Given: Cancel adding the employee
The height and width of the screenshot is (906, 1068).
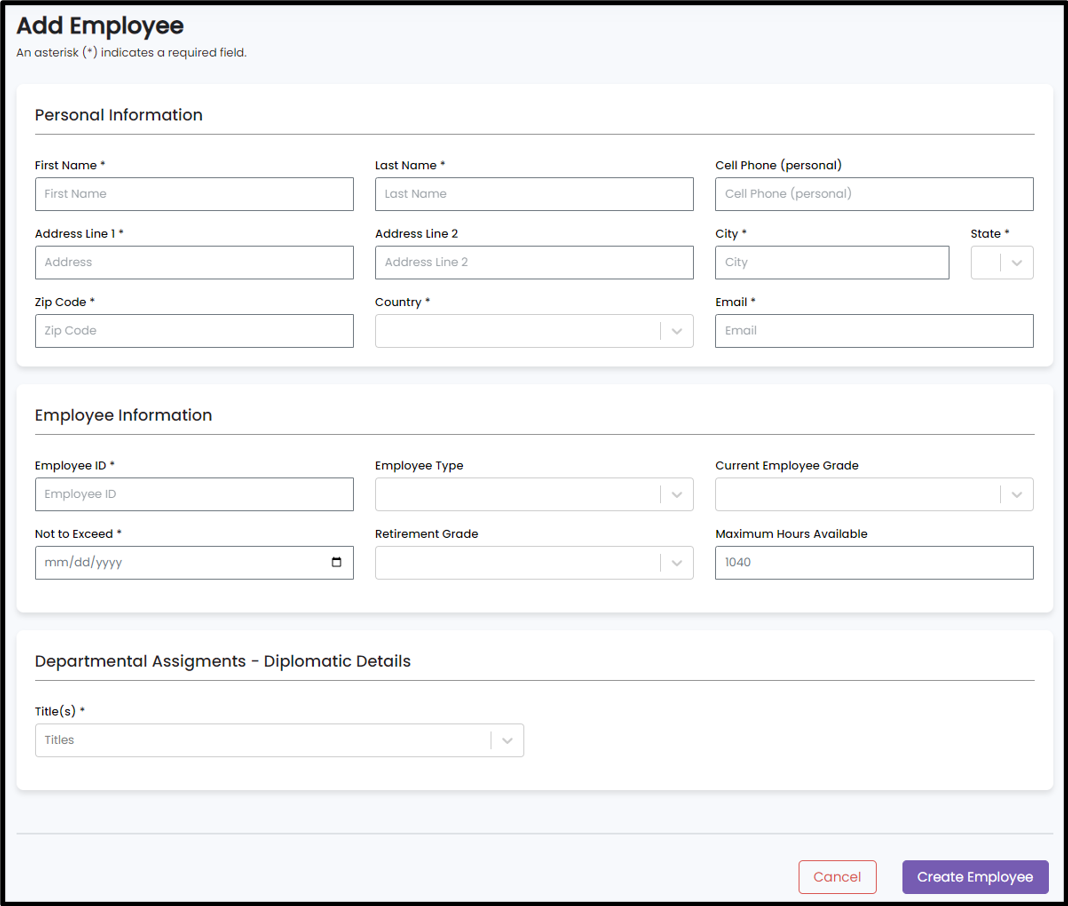Looking at the screenshot, I should 837,877.
